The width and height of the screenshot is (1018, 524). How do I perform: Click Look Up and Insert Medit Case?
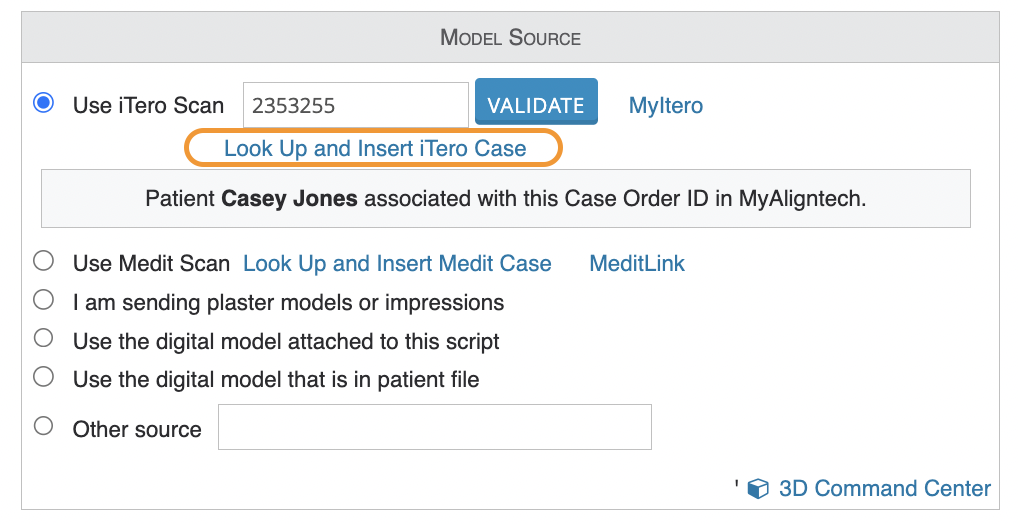pyautogui.click(x=397, y=264)
